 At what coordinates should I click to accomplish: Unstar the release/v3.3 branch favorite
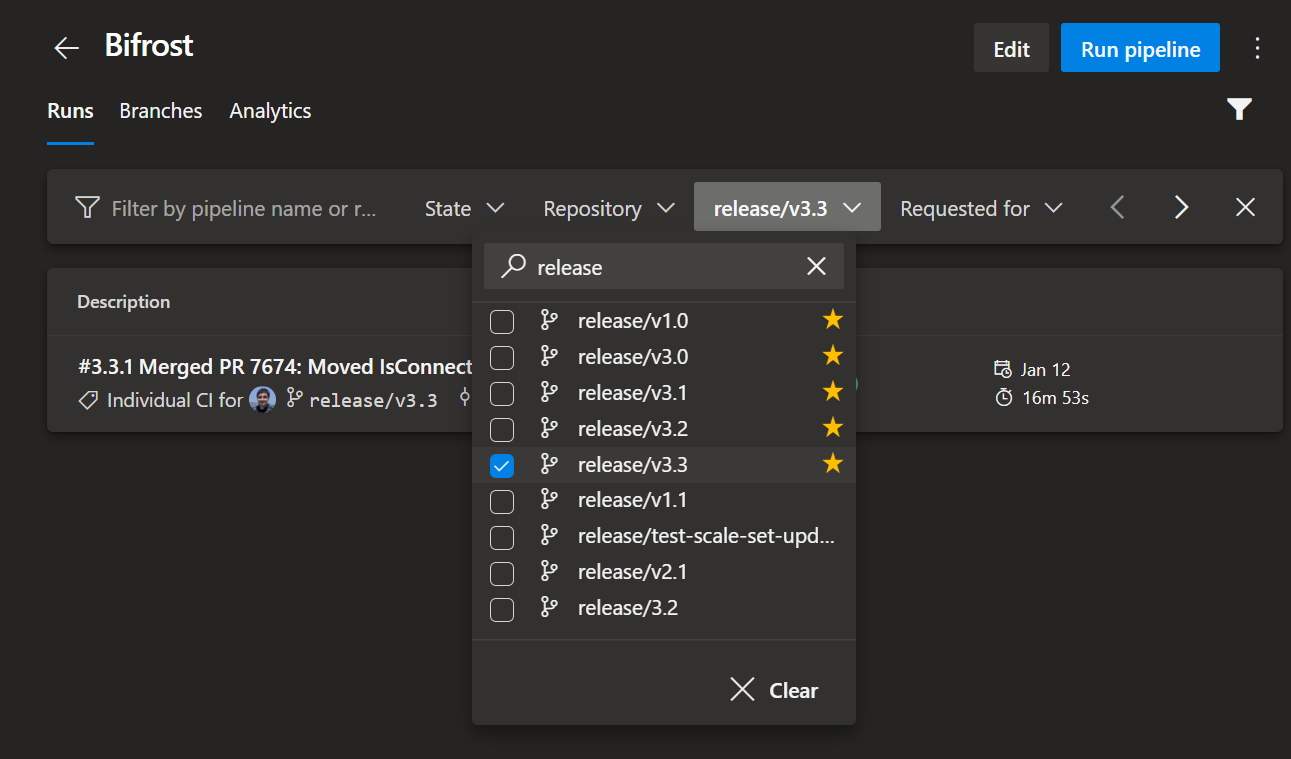[832, 463]
